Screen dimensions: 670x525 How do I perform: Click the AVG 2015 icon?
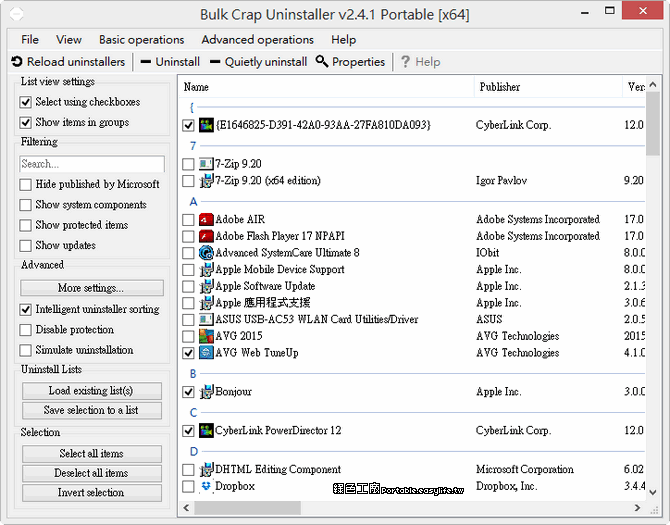pos(206,336)
